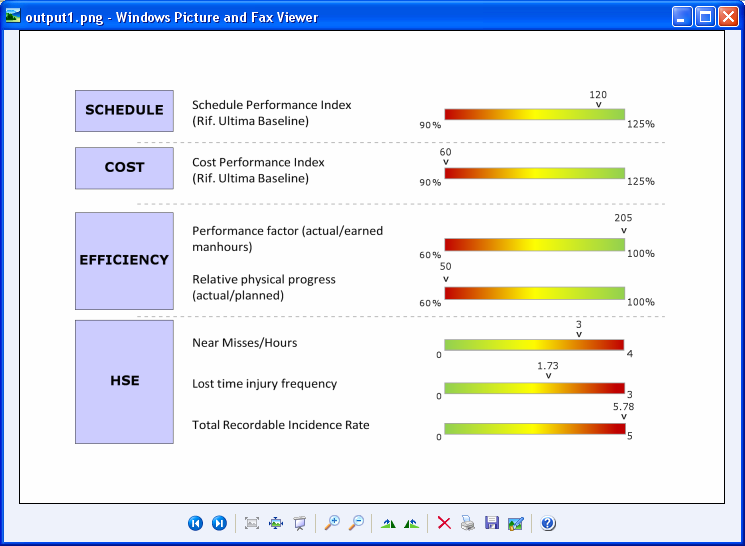Go to the previous image
Image resolution: width=745 pixels, height=546 pixels.
click(x=196, y=523)
